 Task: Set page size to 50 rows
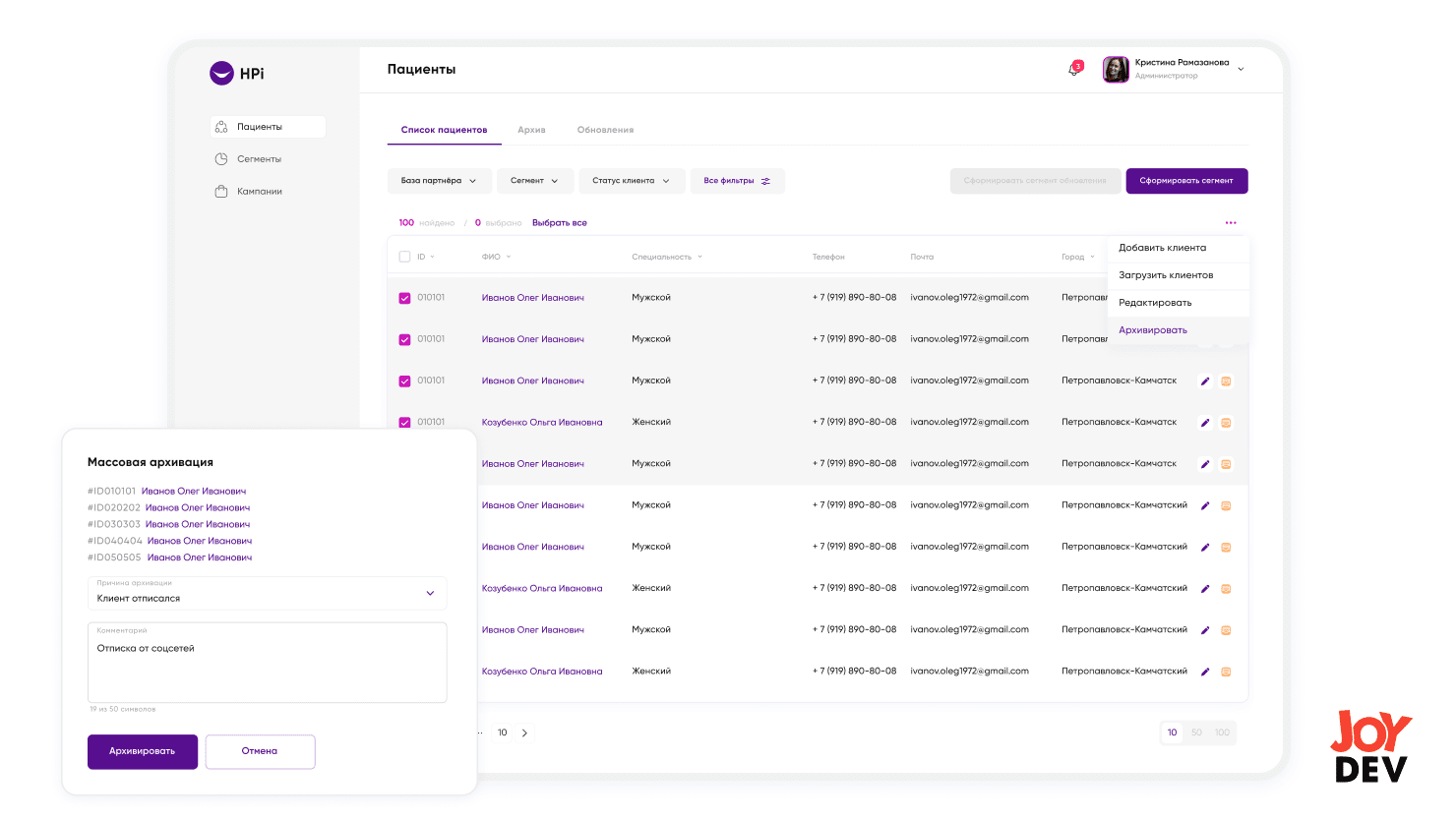pos(1196,732)
